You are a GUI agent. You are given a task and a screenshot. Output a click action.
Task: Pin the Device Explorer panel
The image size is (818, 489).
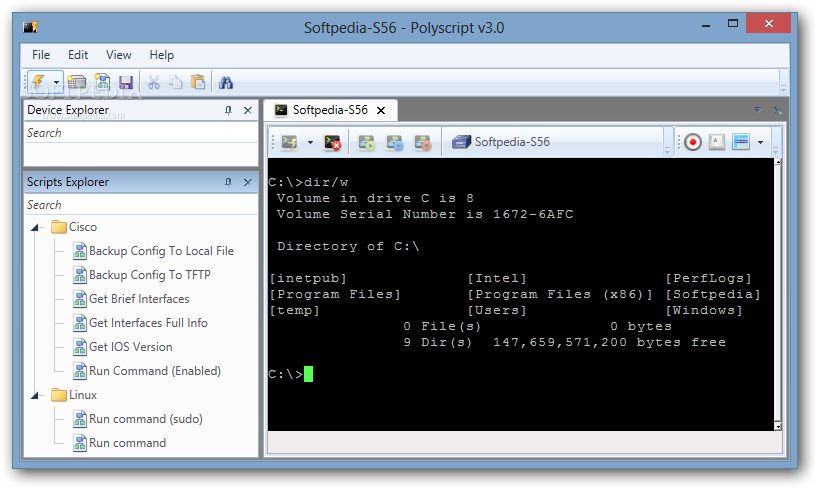(228, 110)
